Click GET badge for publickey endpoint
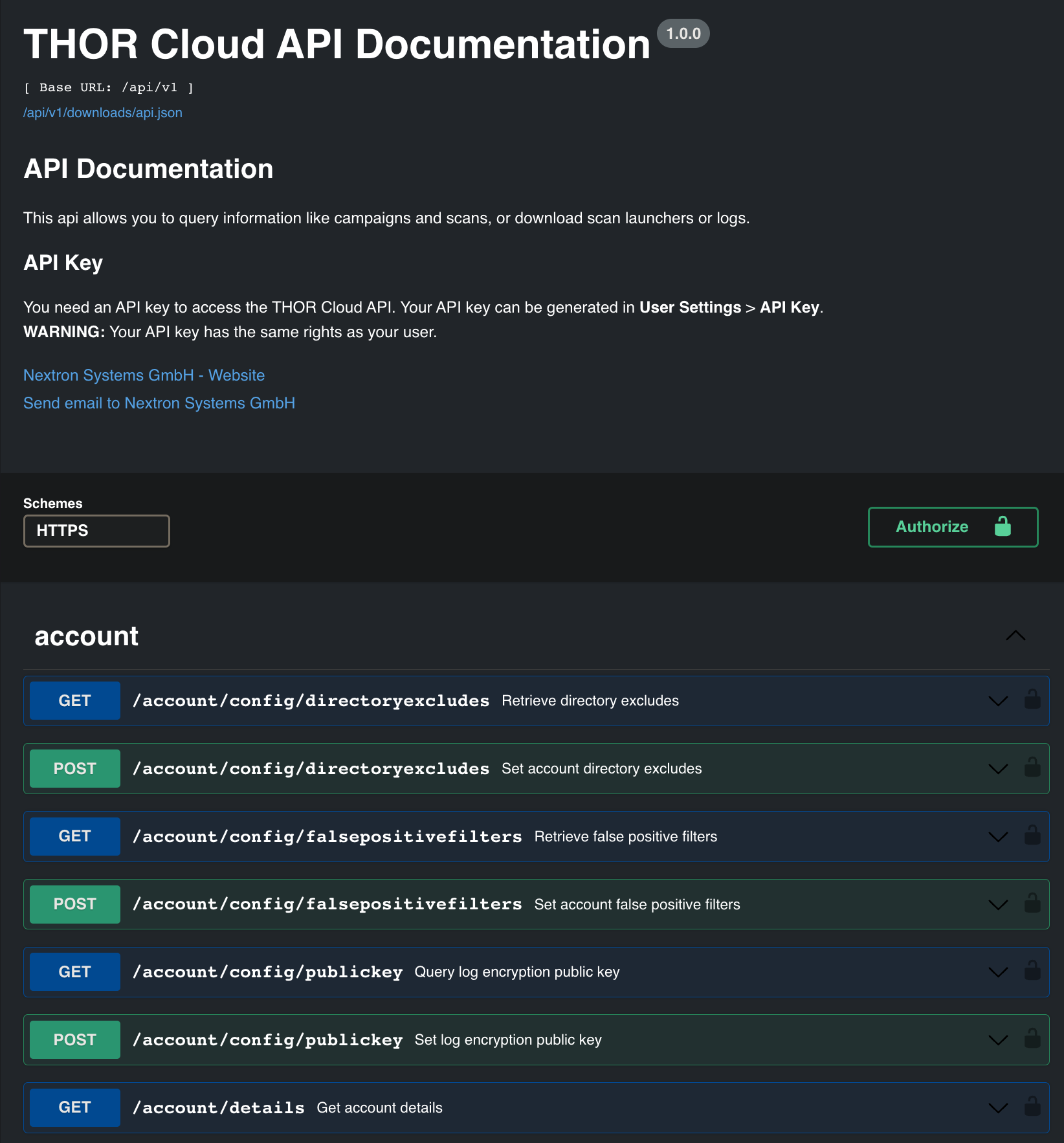 coord(75,972)
